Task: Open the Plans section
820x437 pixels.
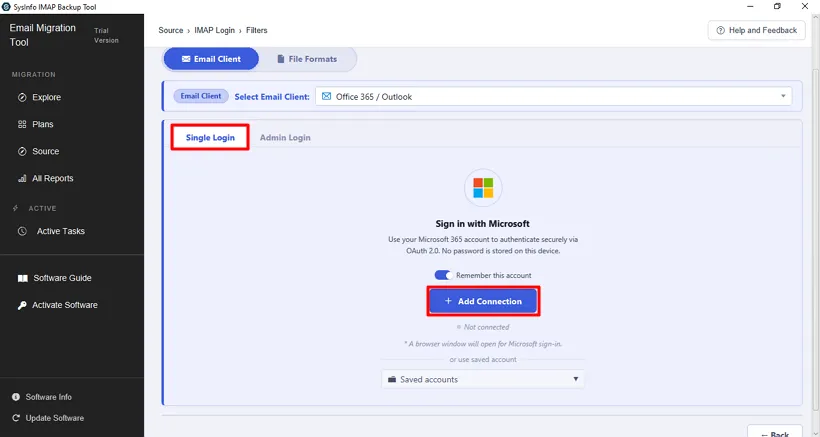Action: pos(42,124)
